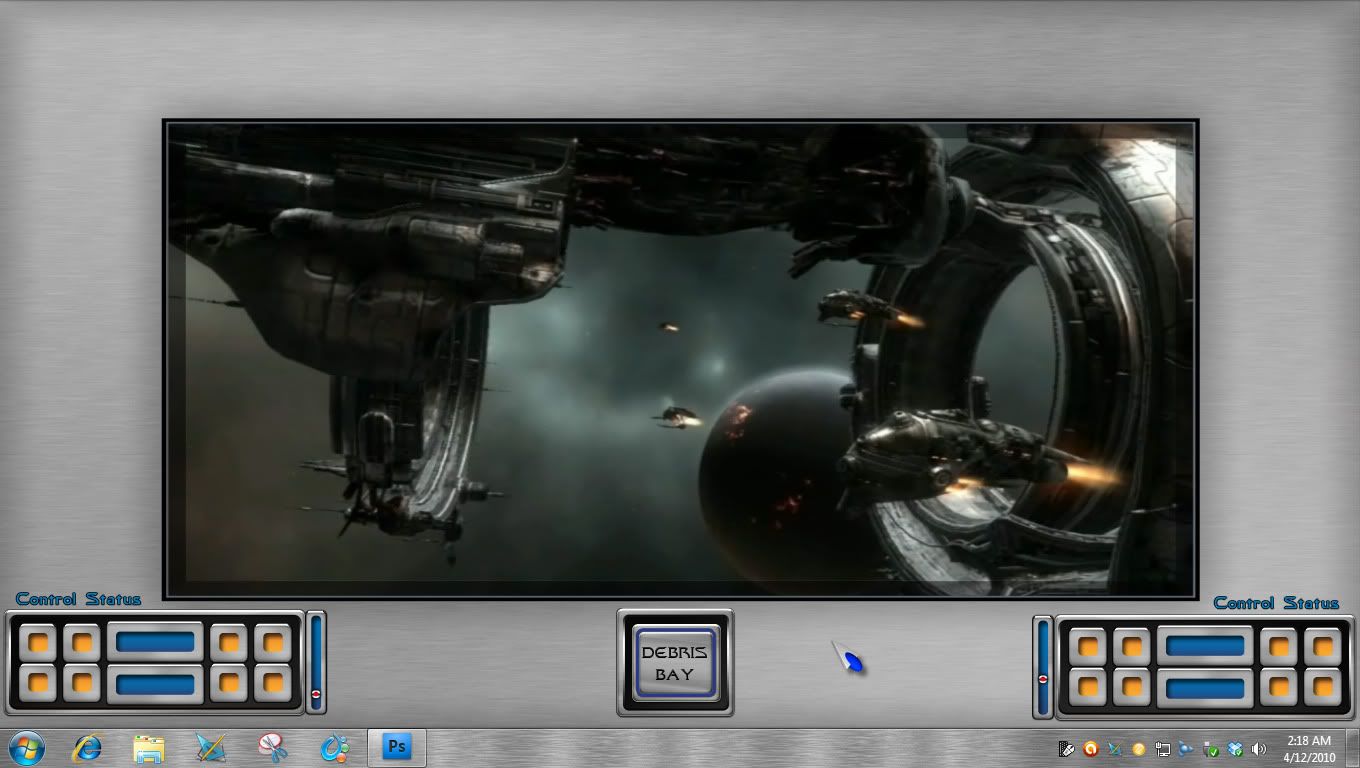This screenshot has width=1360, height=768.
Task: Toggle first top-row orange button, right panel
Action: tap(1088, 646)
